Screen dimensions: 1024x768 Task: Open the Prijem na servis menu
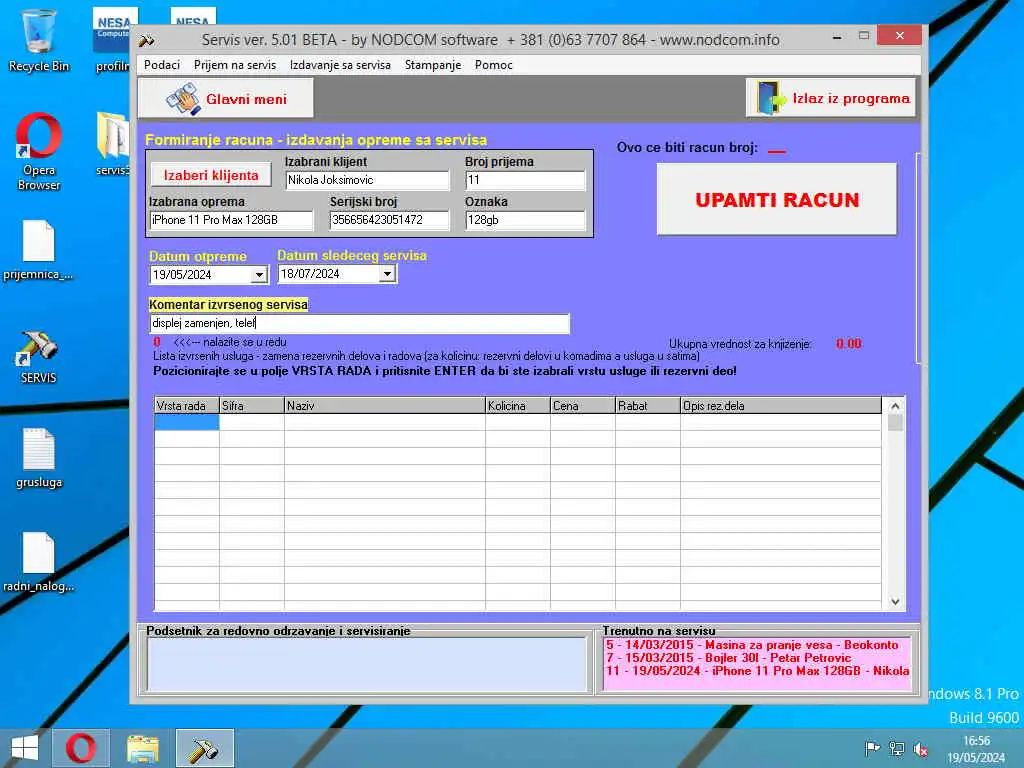pyautogui.click(x=234, y=65)
